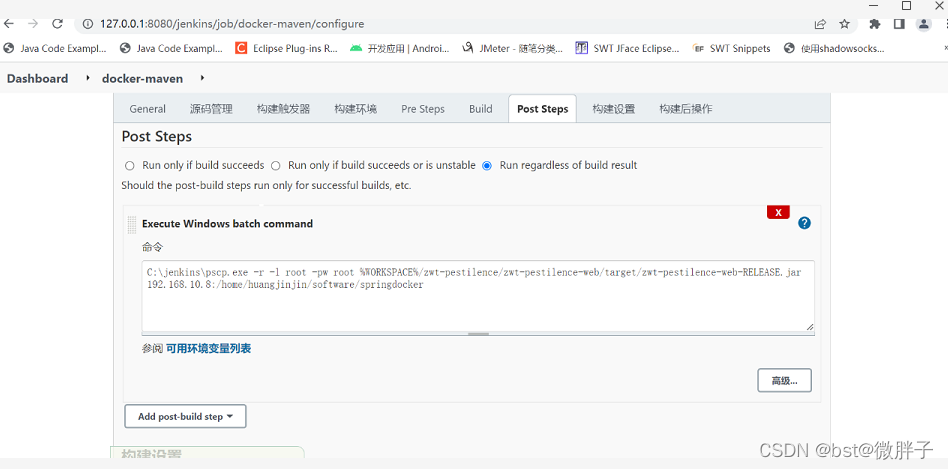Click the blue help question mark icon
This screenshot has width=948, height=469.
[x=804, y=223]
